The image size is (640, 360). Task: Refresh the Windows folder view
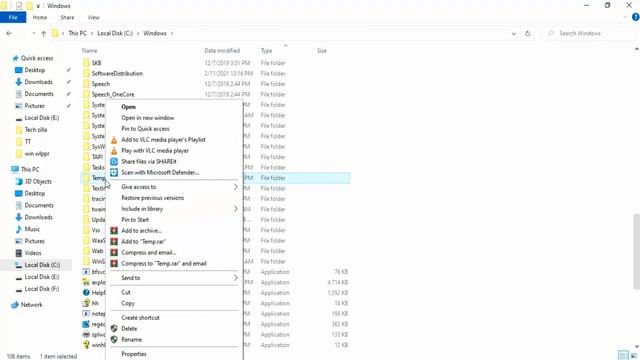point(527,33)
